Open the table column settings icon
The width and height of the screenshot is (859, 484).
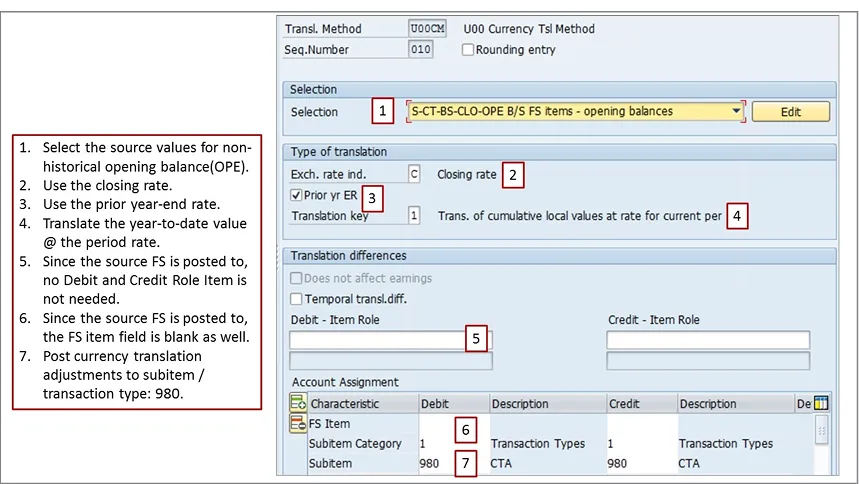pyautogui.click(x=822, y=403)
